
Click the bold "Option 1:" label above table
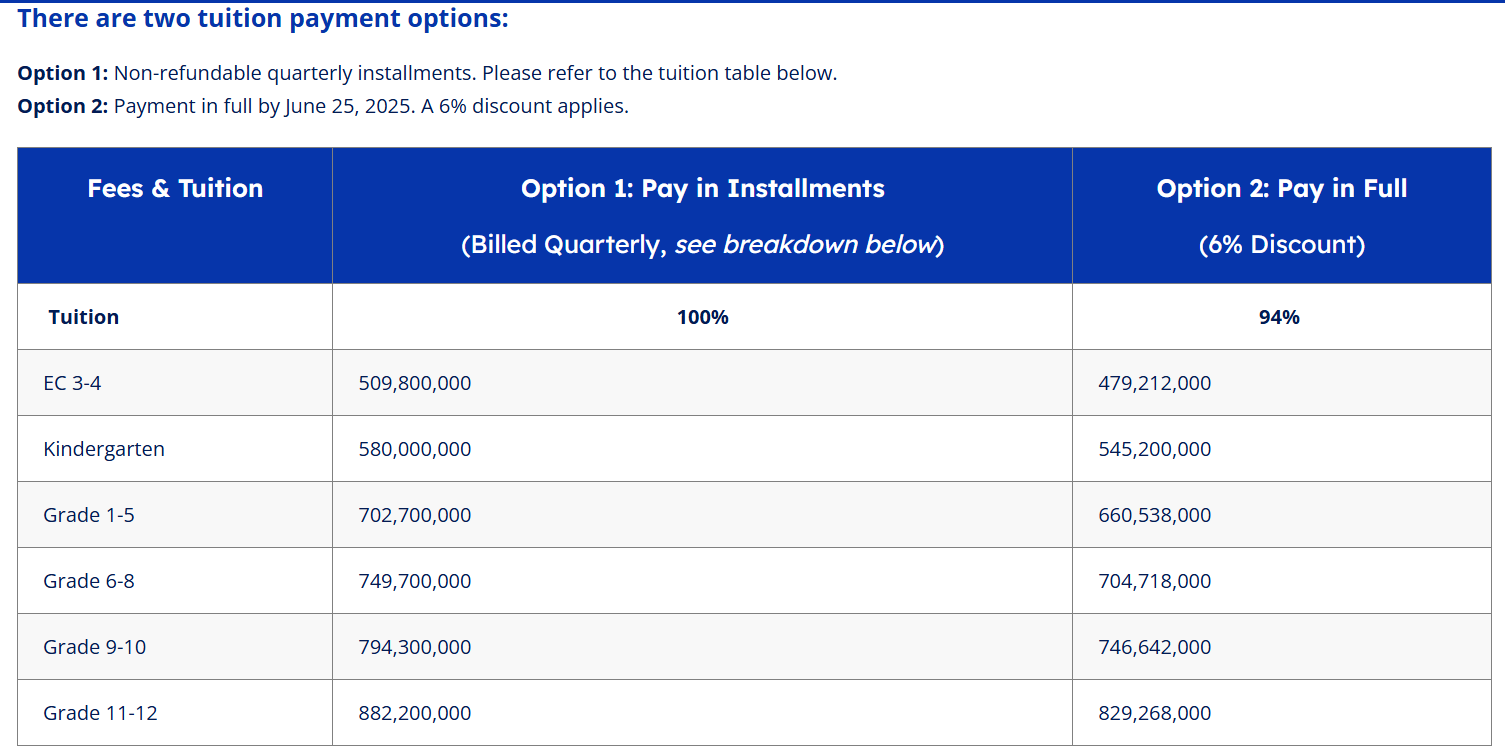coord(62,73)
